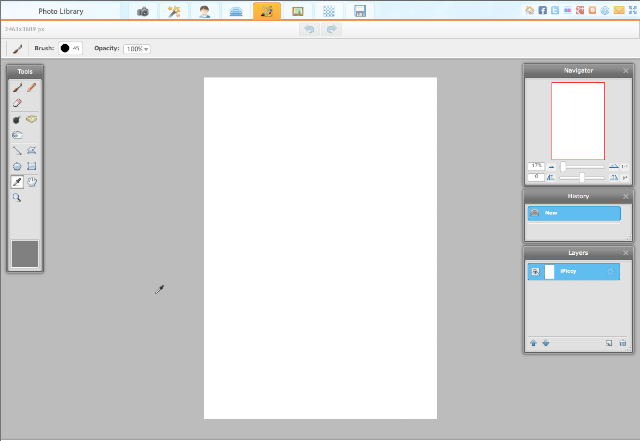Open the Opacity 100% dropdown
The image size is (640, 441).
(x=137, y=49)
